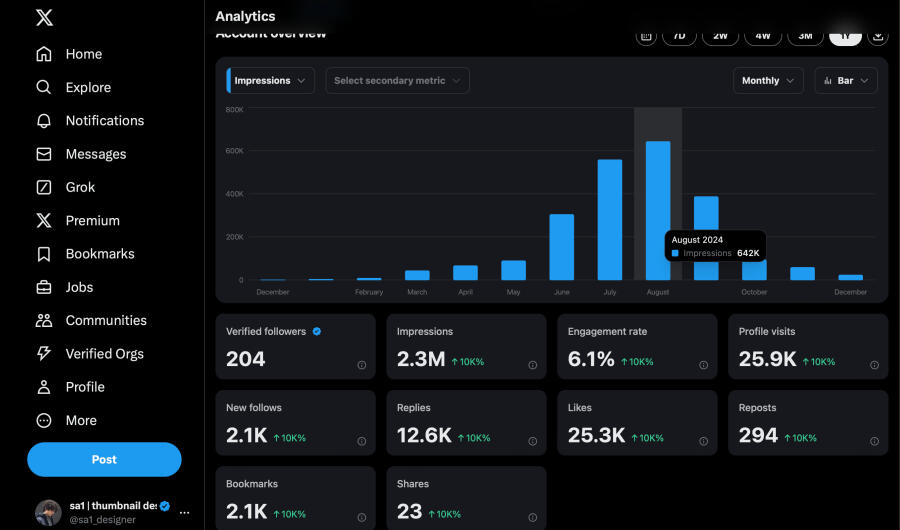Click the Grok slash-square icon

[44, 187]
